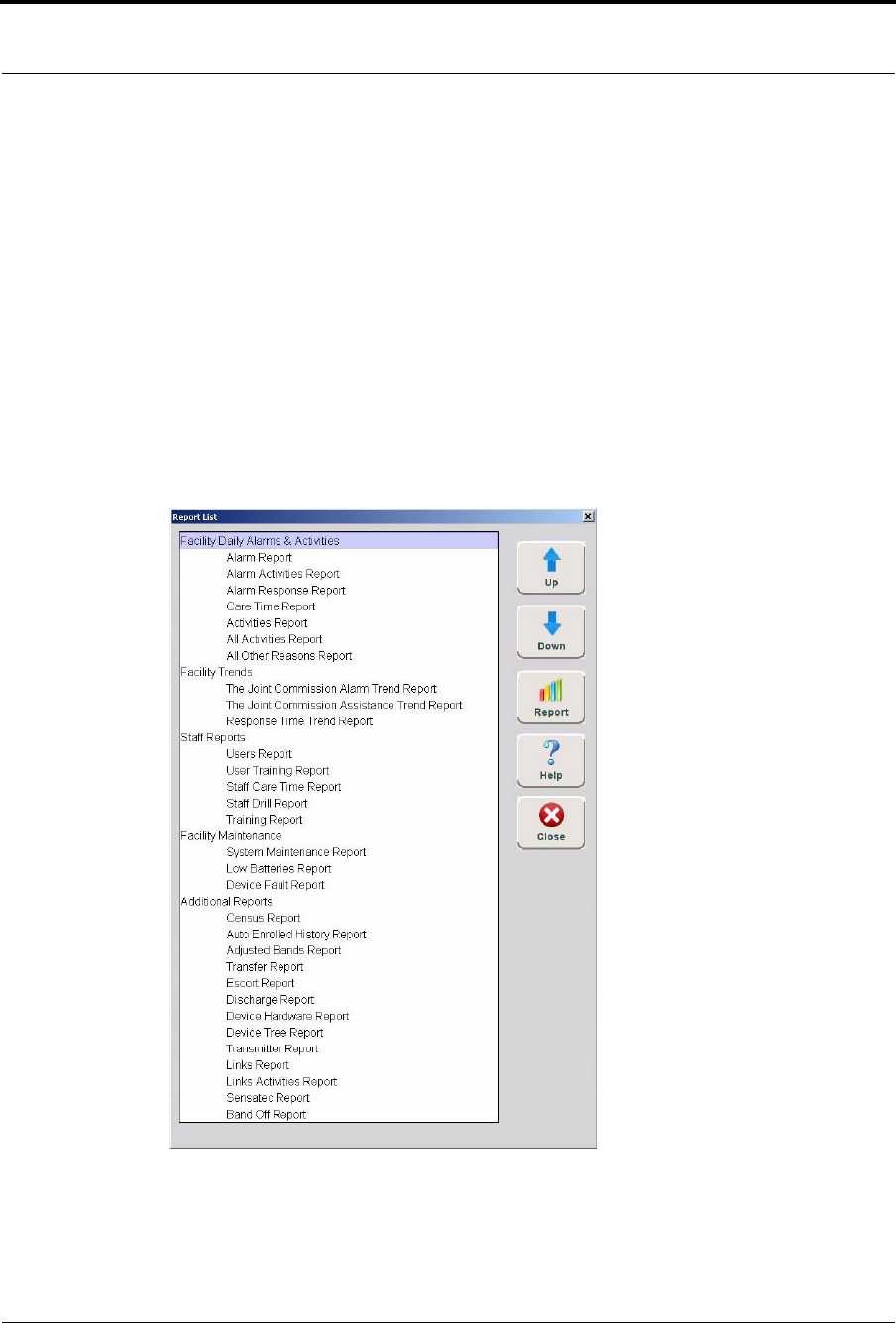Select Staff Care Time Report
Viewport: 896px width, 1323px height.
[283, 787]
